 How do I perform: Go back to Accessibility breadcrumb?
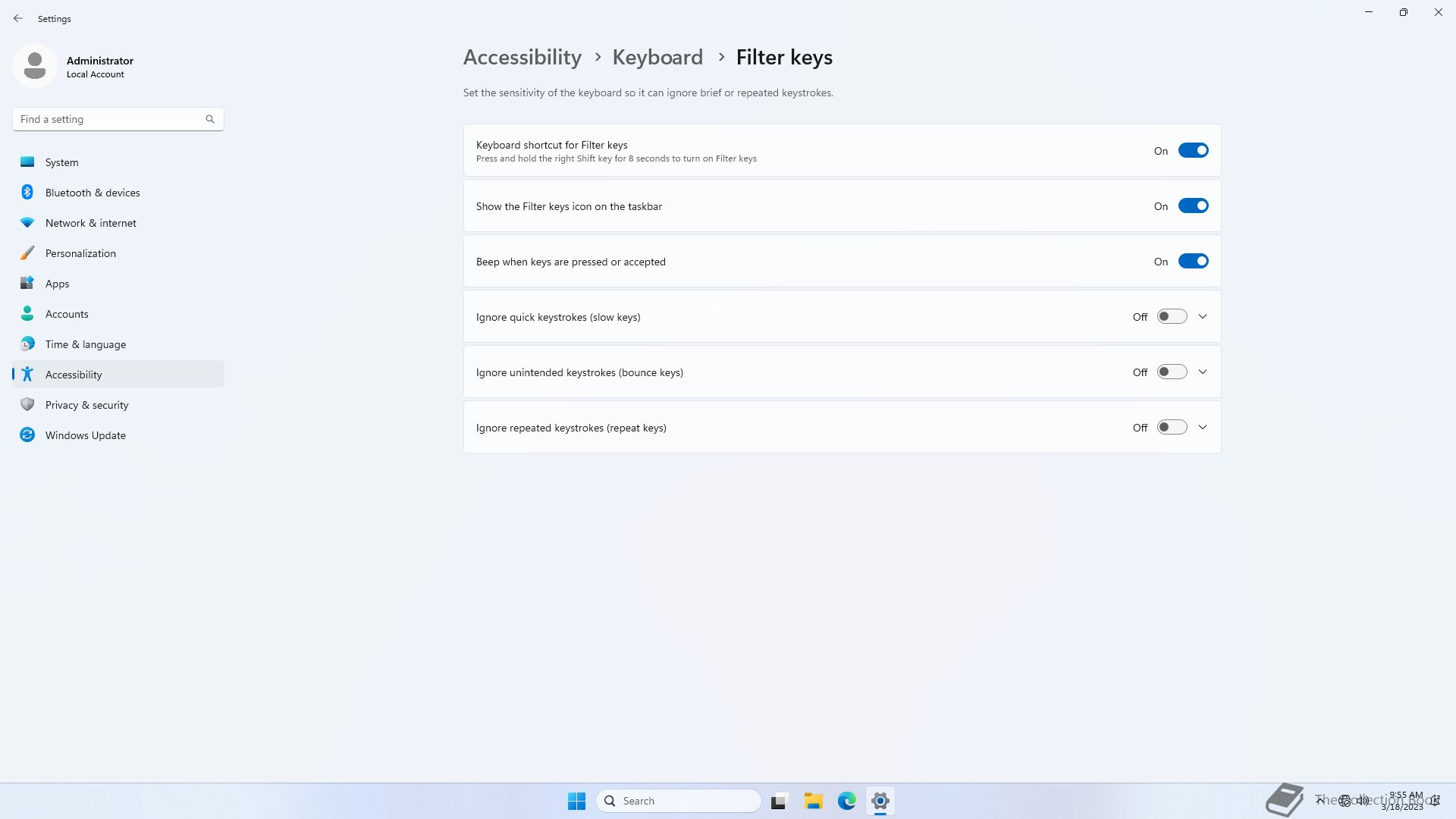(x=522, y=58)
